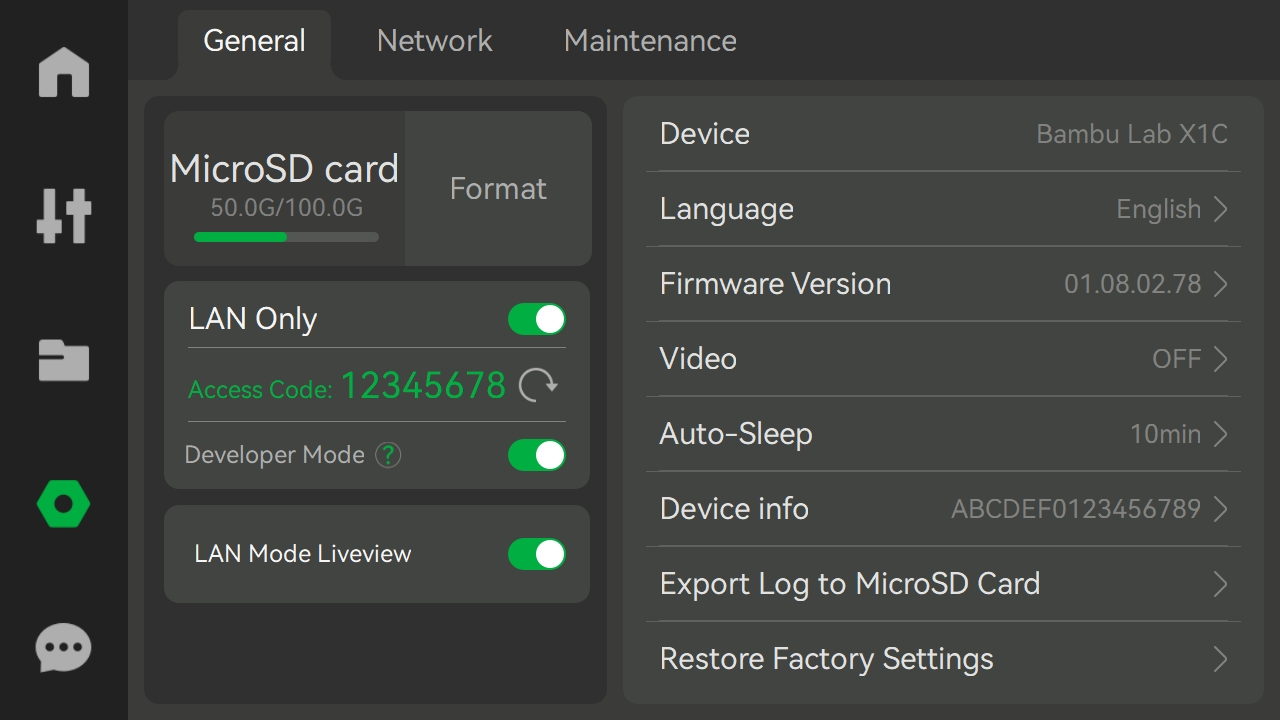Viewport: 1280px width, 720px height.
Task: Select the General tab
Action: tap(254, 42)
